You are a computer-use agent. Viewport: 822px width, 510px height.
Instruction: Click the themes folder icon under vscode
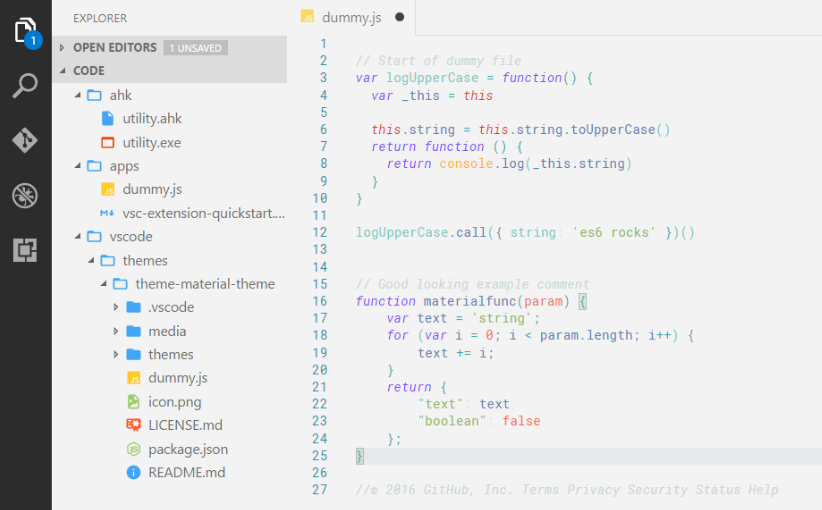(107, 261)
